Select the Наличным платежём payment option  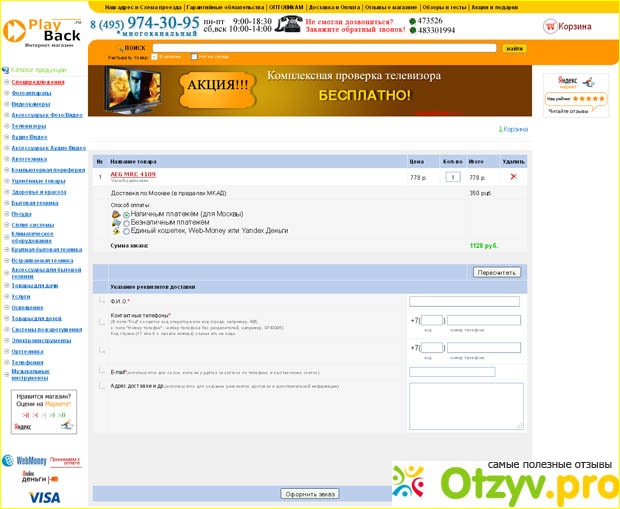click(x=126, y=214)
